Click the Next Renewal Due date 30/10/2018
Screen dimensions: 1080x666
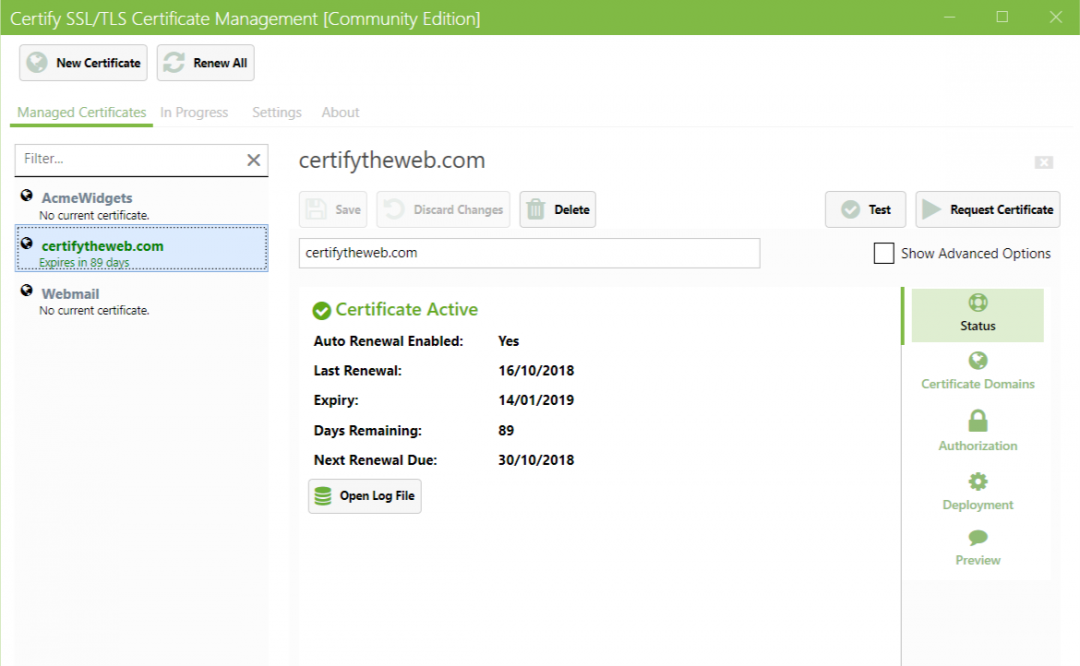536,460
